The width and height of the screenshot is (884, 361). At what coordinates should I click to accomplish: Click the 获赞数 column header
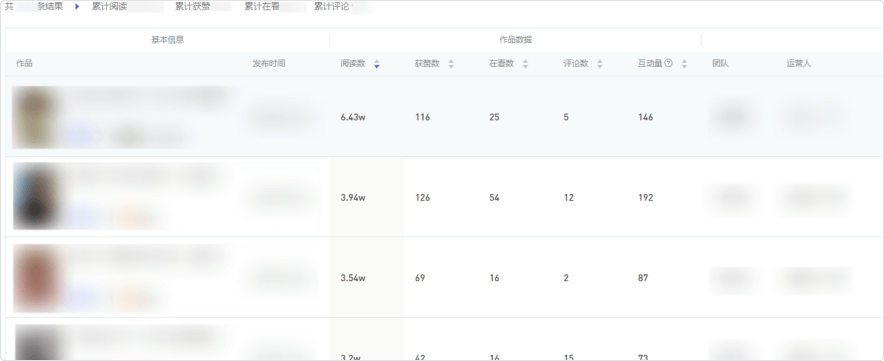(427, 64)
